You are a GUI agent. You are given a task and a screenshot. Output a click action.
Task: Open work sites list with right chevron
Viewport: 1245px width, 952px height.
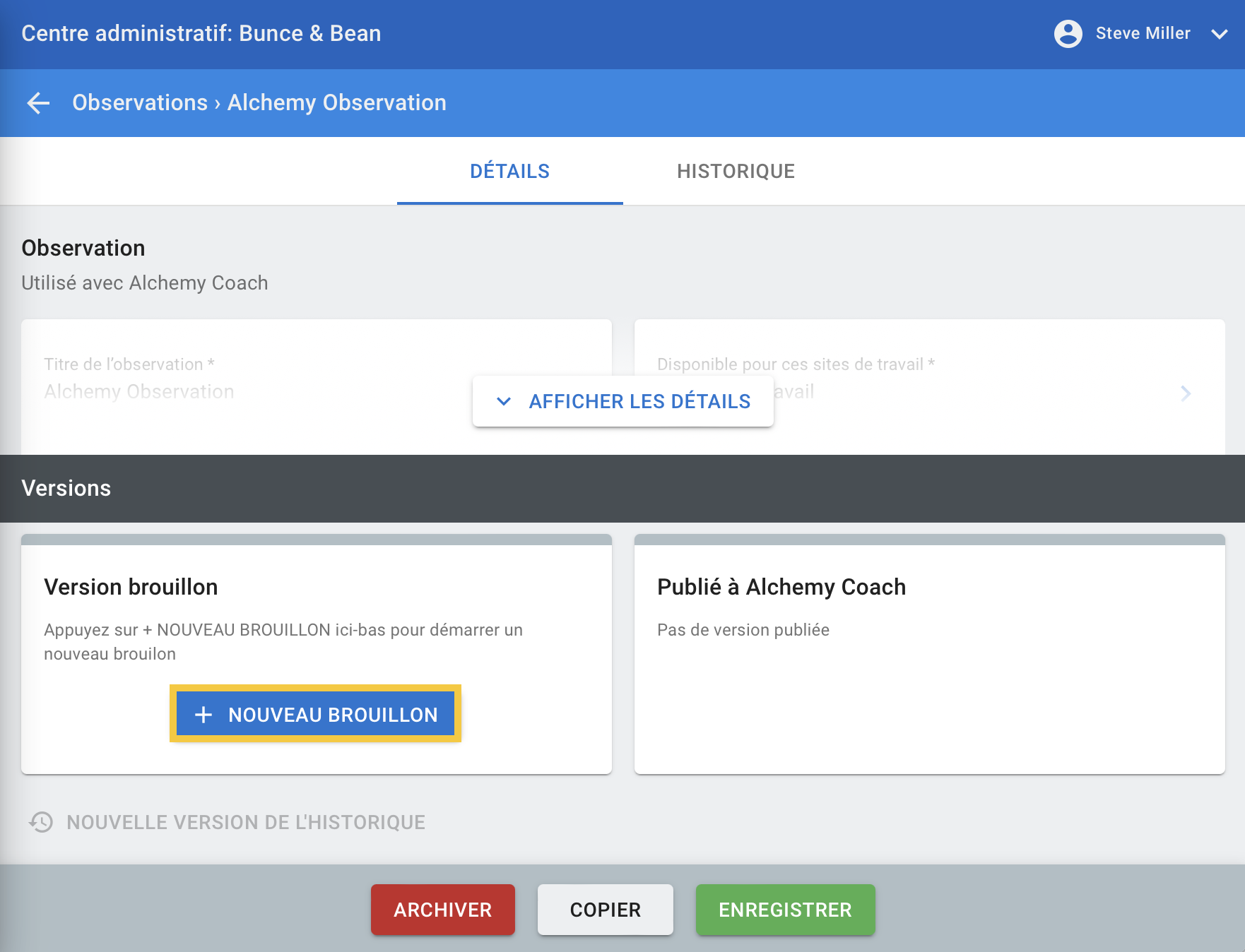(x=1186, y=393)
